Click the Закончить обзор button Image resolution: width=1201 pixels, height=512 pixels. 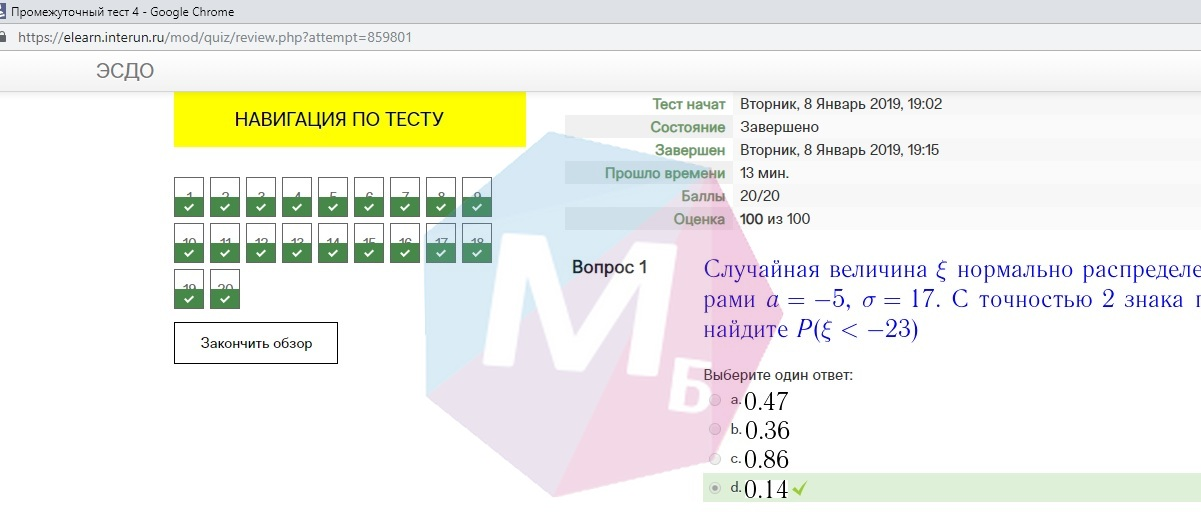coord(256,343)
